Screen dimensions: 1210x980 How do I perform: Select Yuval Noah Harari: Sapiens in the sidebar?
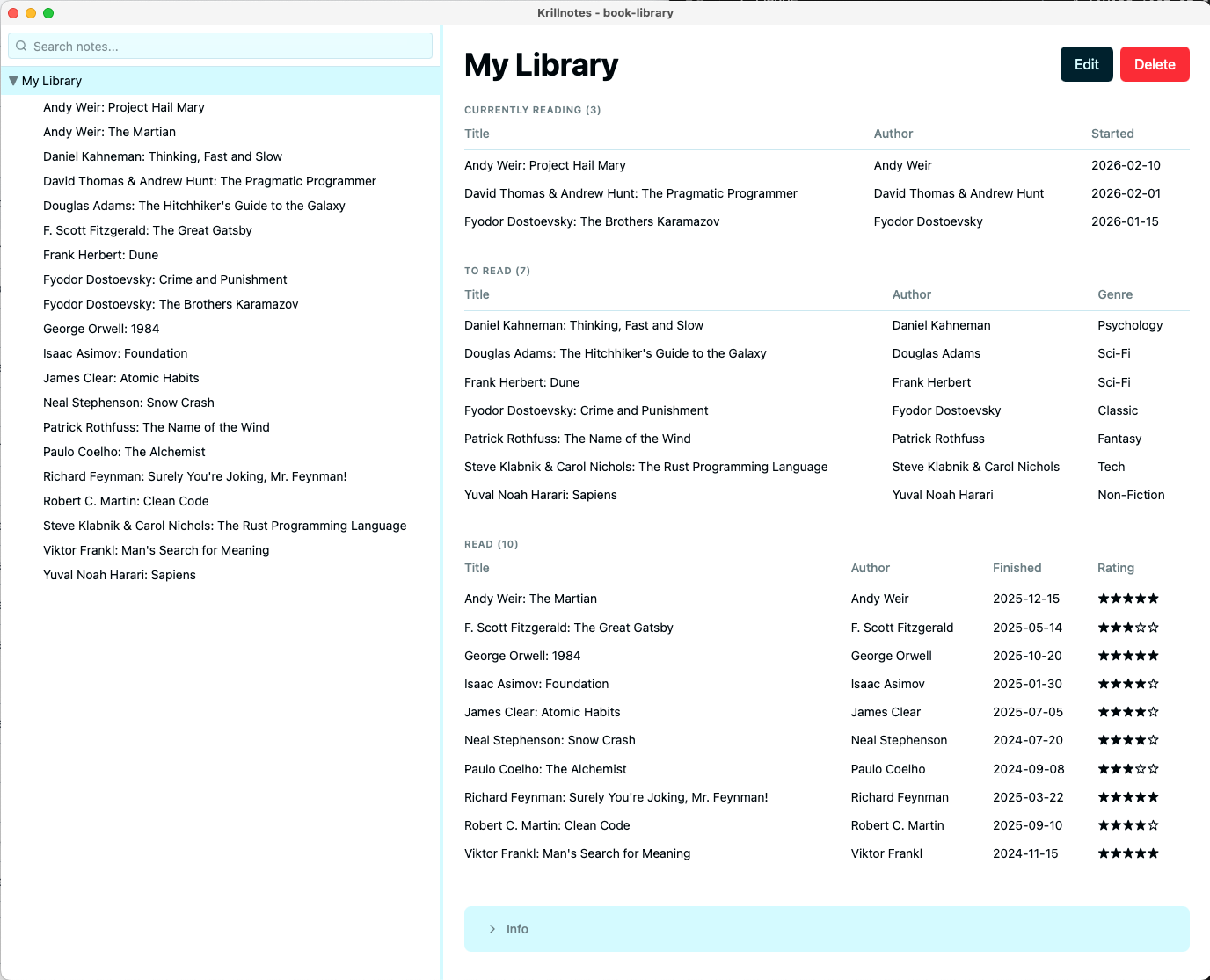[120, 575]
